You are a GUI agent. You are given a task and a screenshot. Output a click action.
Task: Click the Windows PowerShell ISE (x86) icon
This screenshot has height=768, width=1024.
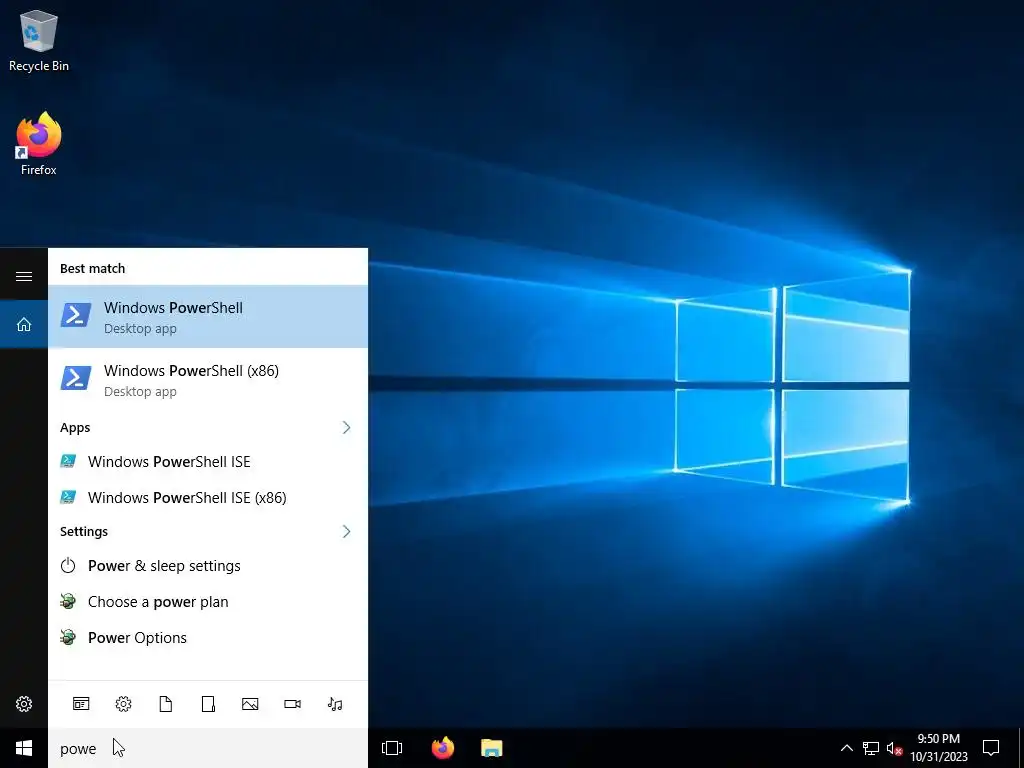pyautogui.click(x=68, y=498)
